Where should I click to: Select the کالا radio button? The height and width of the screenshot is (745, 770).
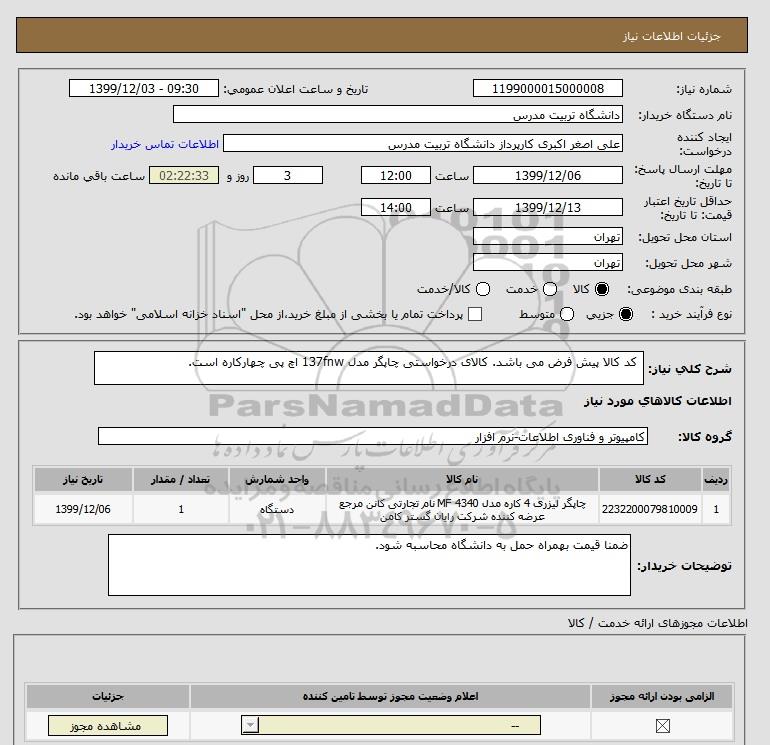pyautogui.click(x=602, y=289)
